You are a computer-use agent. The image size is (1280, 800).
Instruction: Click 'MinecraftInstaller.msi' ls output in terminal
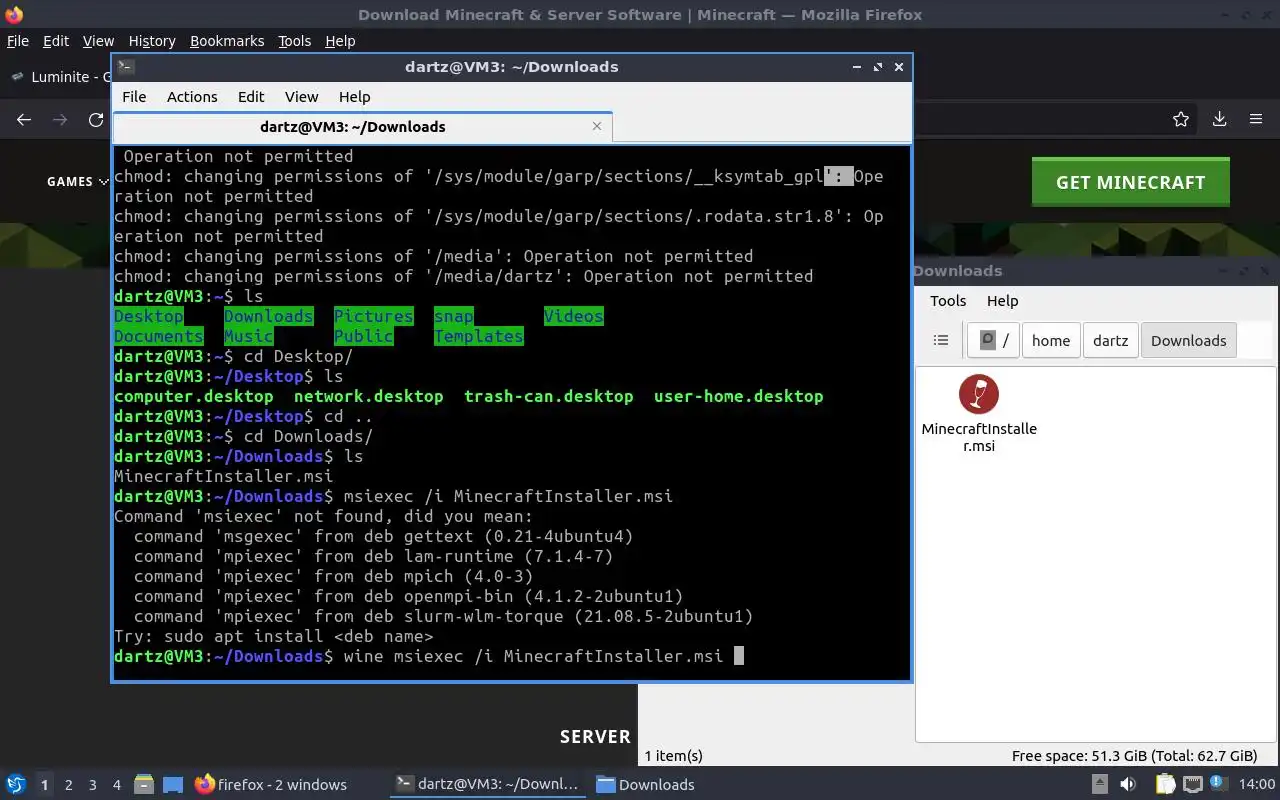[x=223, y=476]
